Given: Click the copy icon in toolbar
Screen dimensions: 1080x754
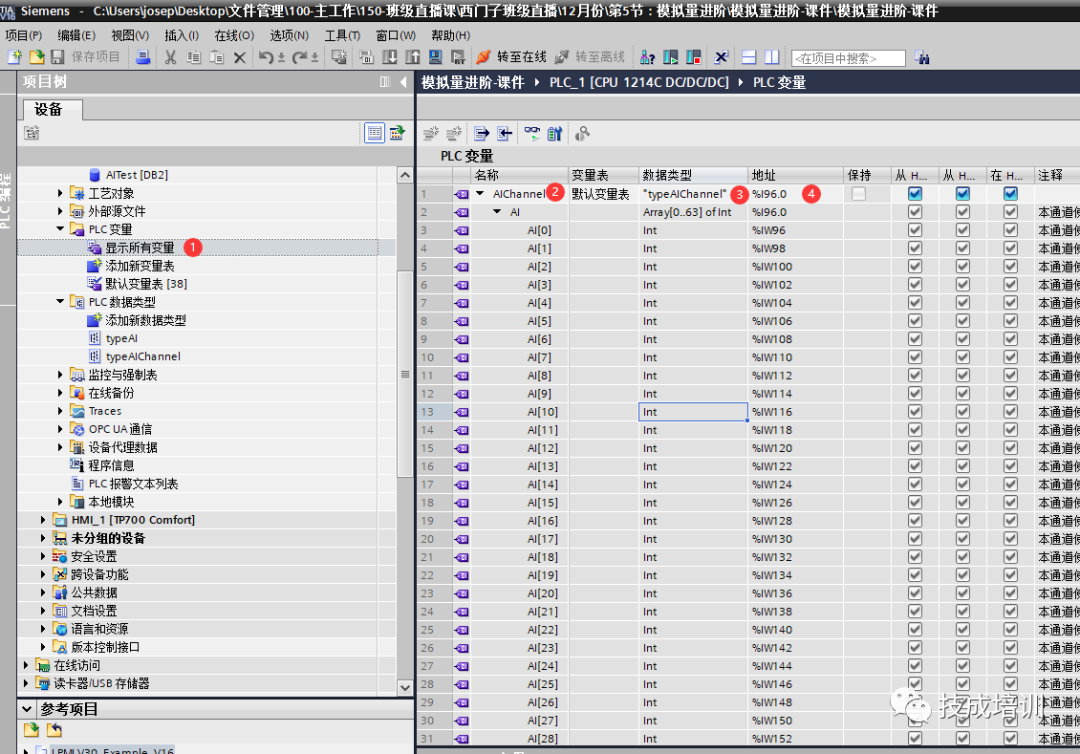Looking at the screenshot, I should pyautogui.click(x=194, y=57).
